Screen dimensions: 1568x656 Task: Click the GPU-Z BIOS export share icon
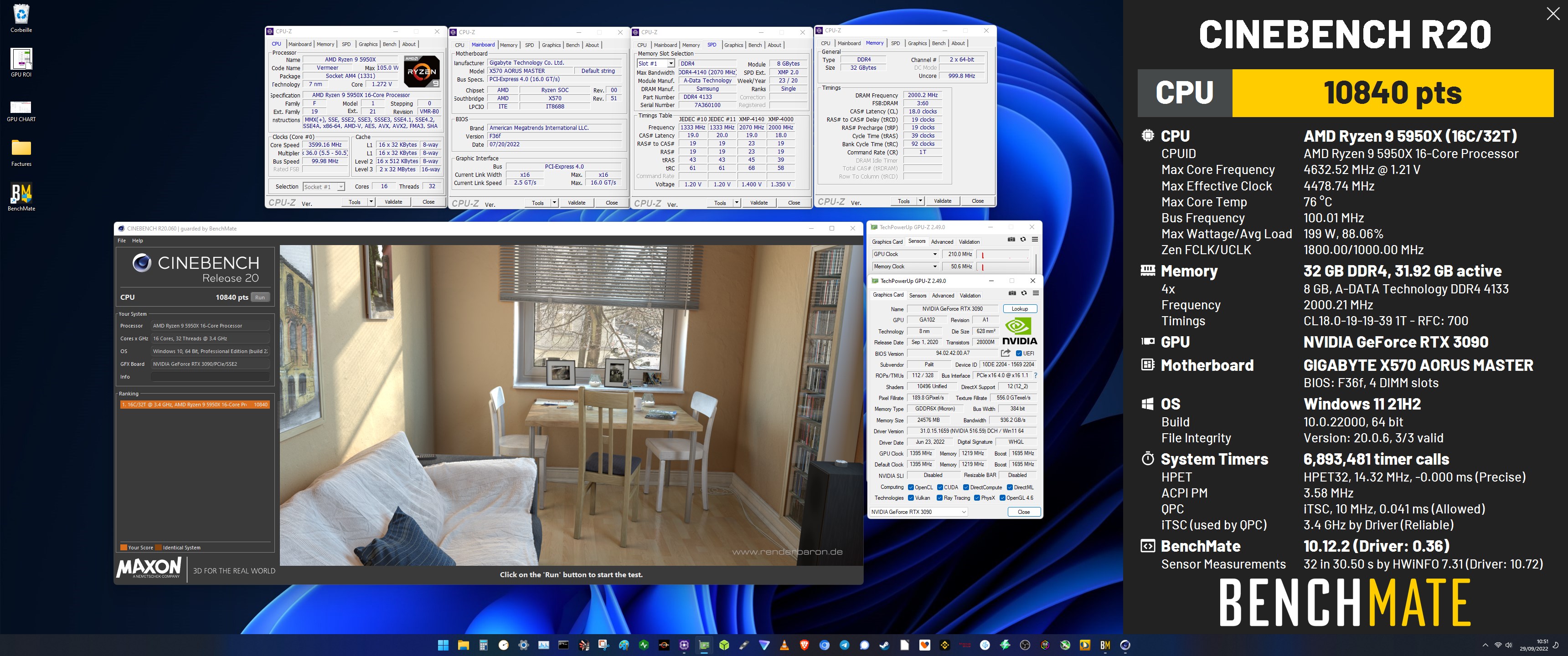tap(1006, 353)
